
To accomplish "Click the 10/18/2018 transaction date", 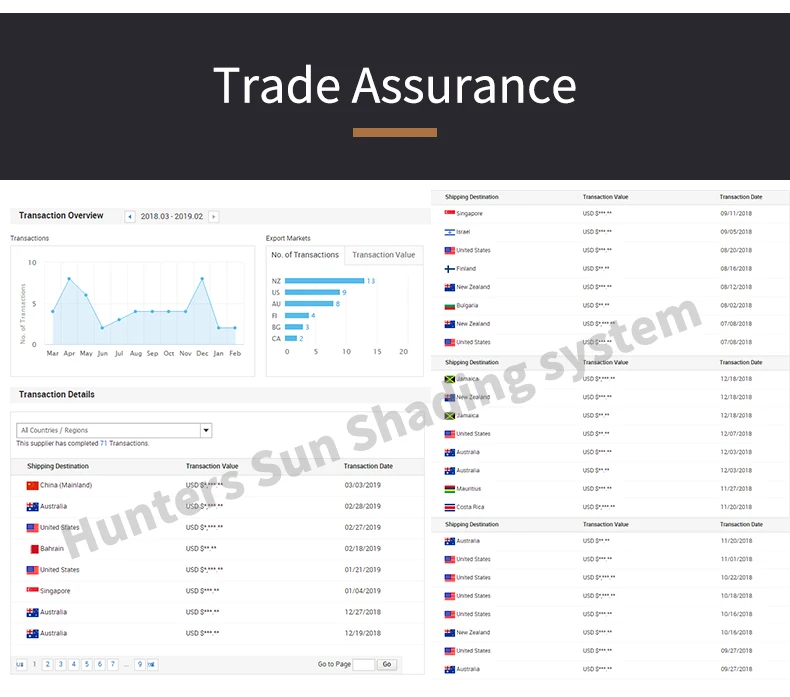I will [736, 596].
